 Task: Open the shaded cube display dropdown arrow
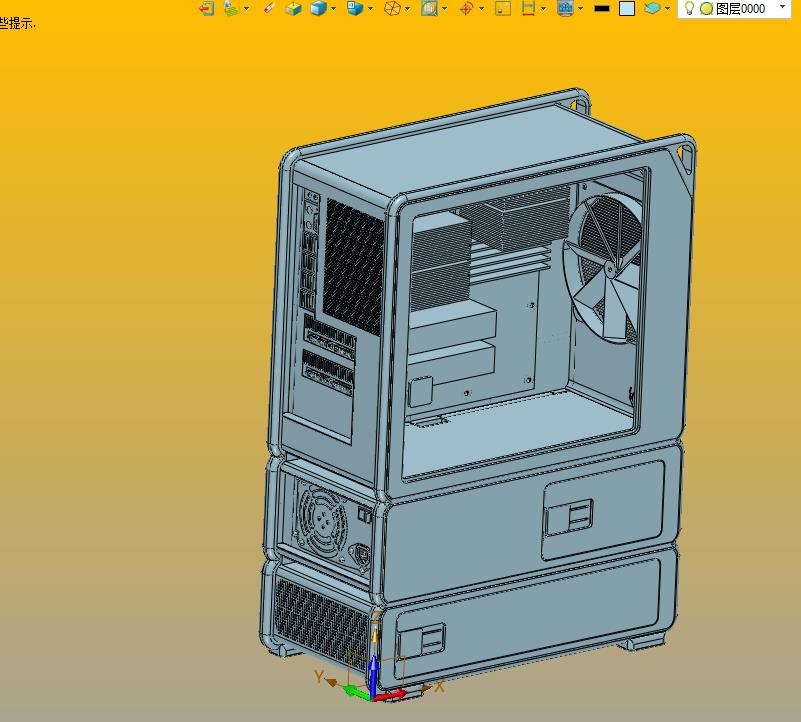click(x=334, y=9)
